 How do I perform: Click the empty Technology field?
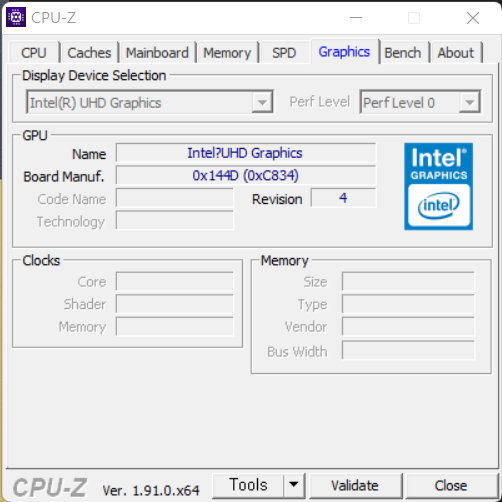coord(175,221)
